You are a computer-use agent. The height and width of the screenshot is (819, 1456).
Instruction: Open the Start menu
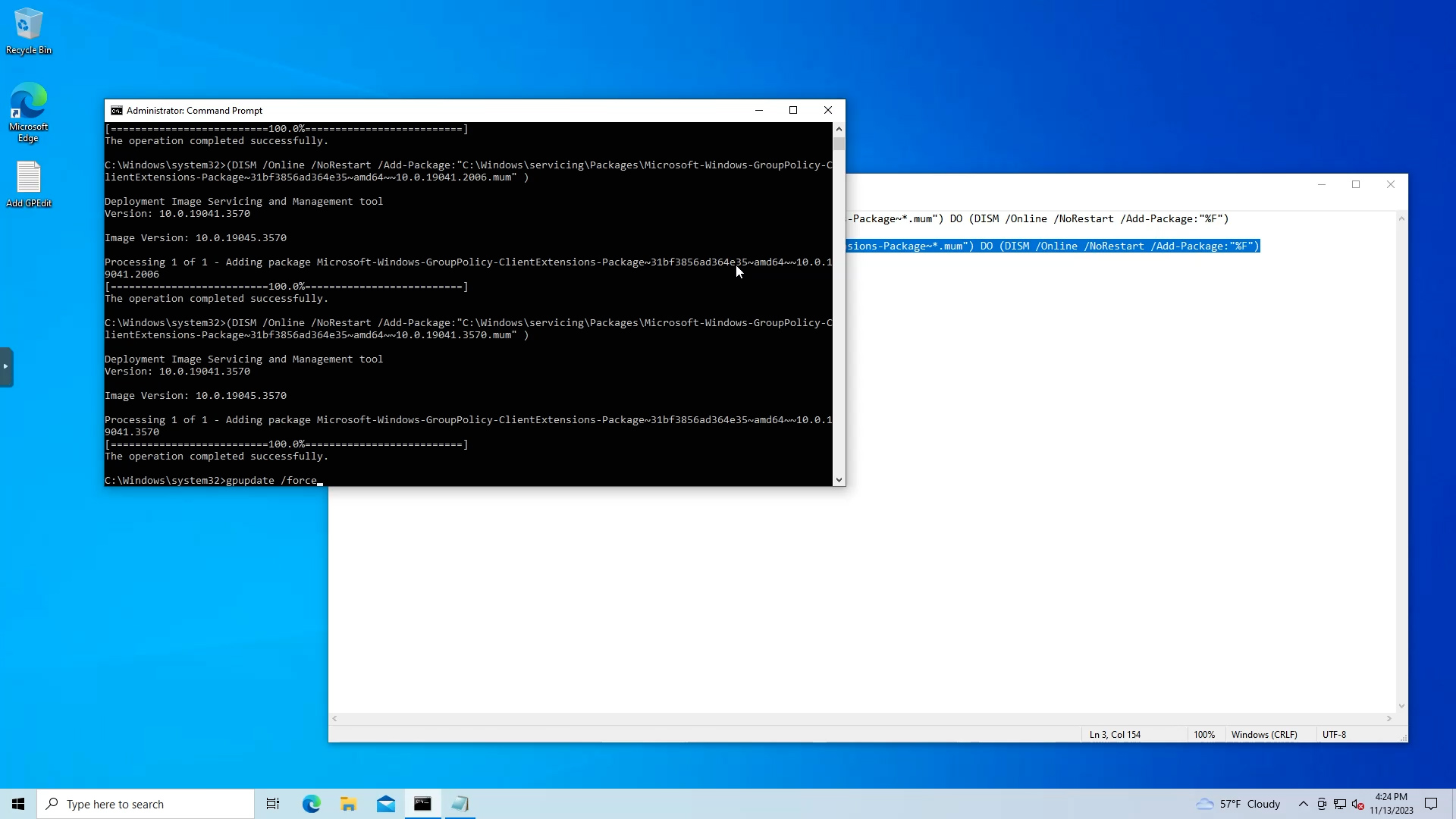click(x=17, y=804)
